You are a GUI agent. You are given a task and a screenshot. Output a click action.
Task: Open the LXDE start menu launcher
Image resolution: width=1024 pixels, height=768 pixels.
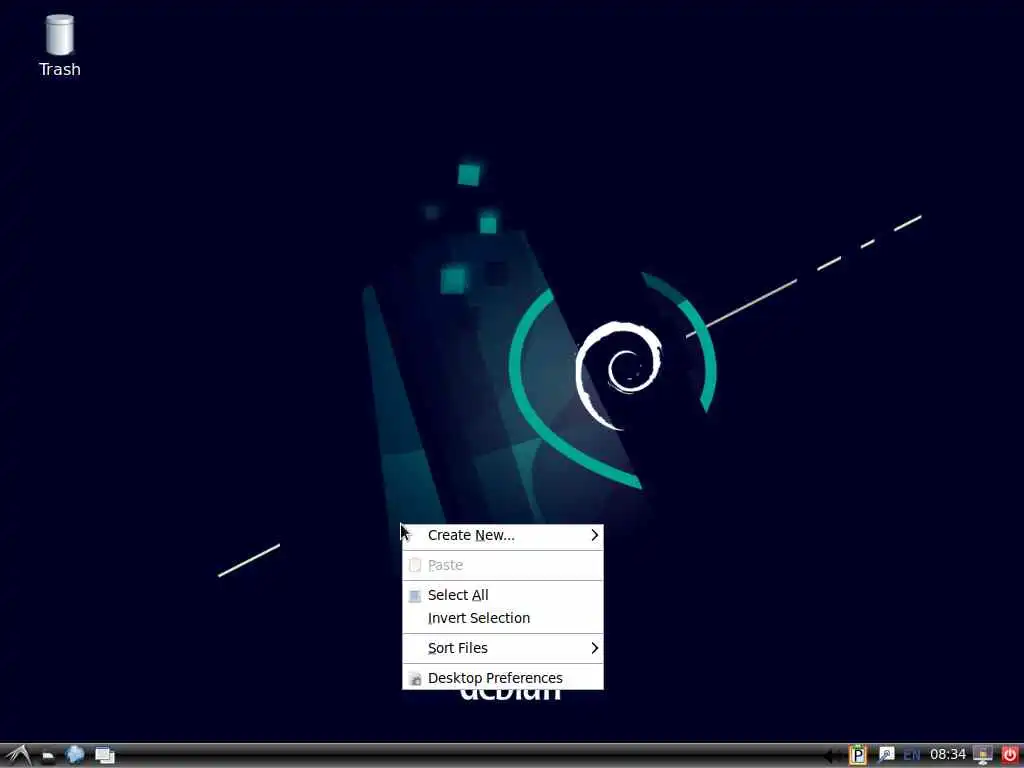(x=18, y=756)
